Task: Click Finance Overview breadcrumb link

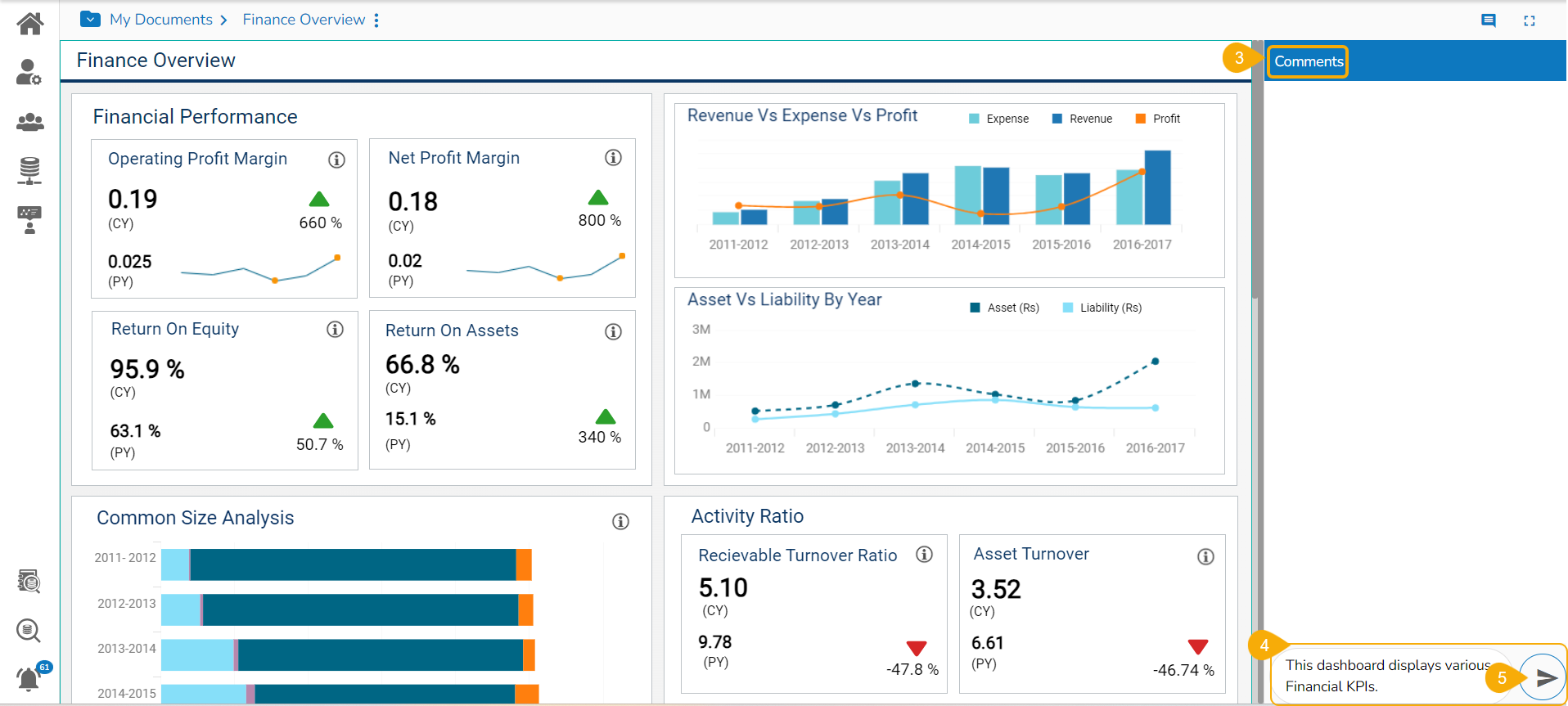Action: (304, 20)
